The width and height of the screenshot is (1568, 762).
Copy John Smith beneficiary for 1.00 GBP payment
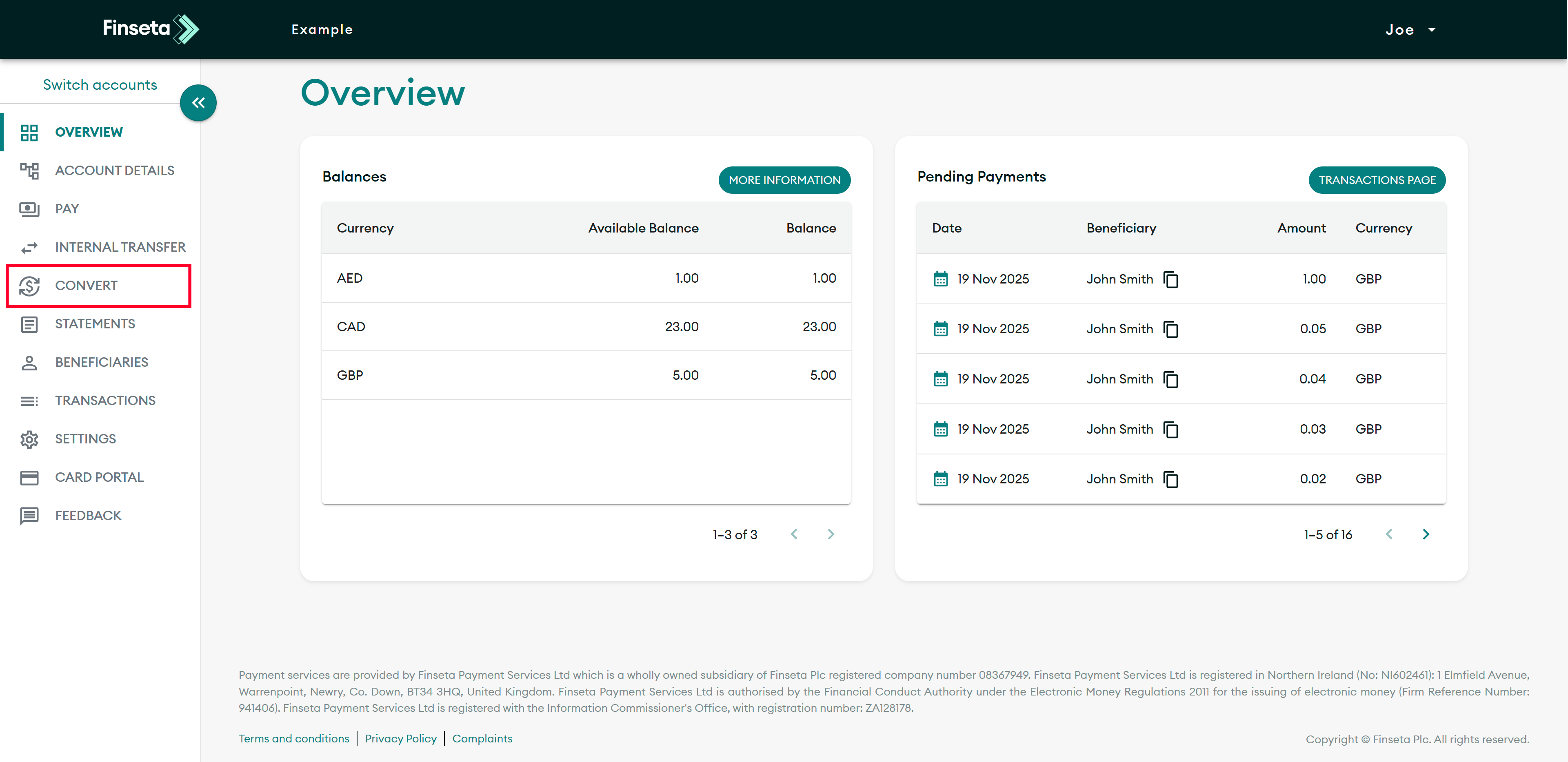pyautogui.click(x=1170, y=279)
